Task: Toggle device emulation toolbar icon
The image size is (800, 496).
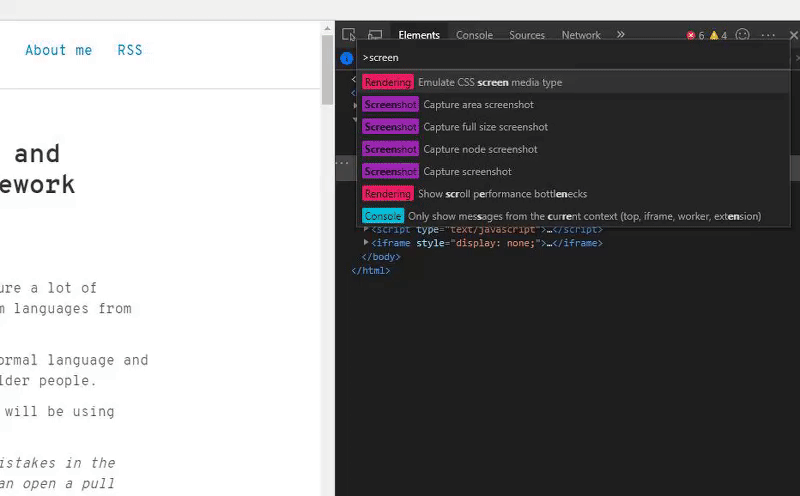Action: coord(375,35)
